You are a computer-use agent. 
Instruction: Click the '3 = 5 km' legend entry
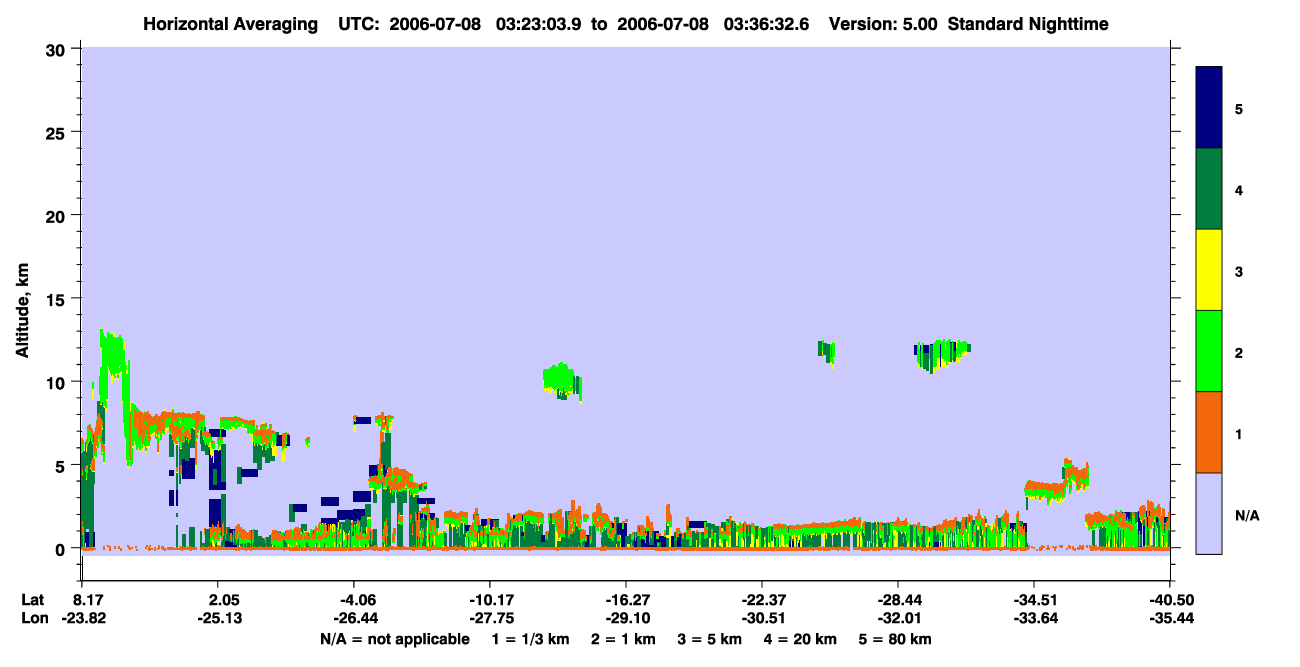709,639
